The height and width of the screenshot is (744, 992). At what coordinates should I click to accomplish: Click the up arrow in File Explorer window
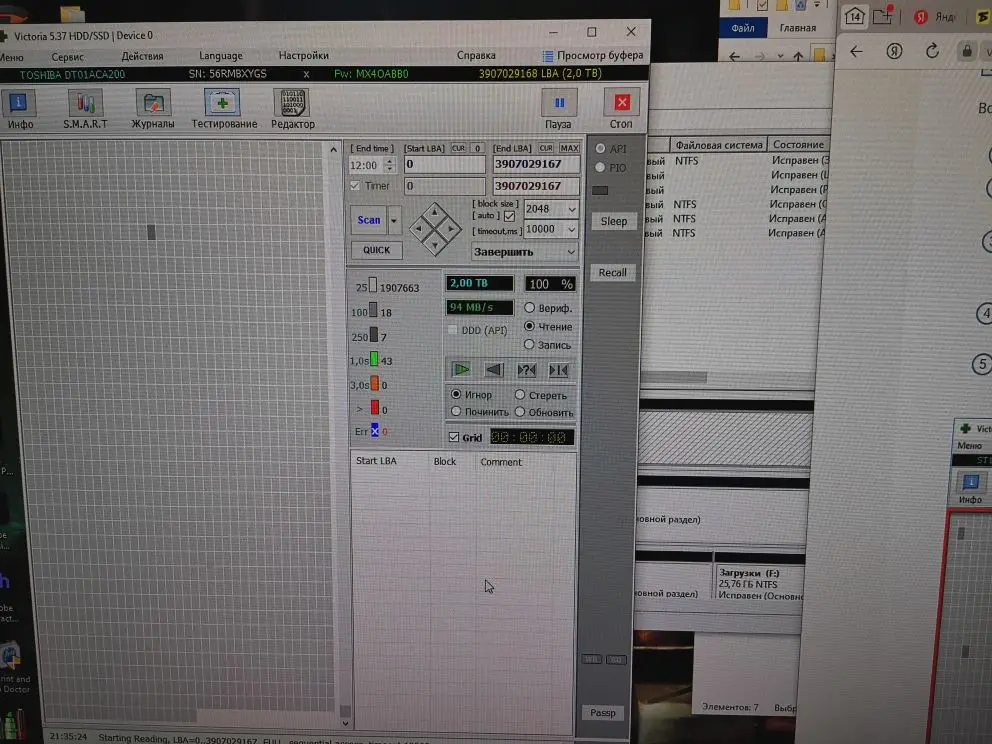(798, 56)
